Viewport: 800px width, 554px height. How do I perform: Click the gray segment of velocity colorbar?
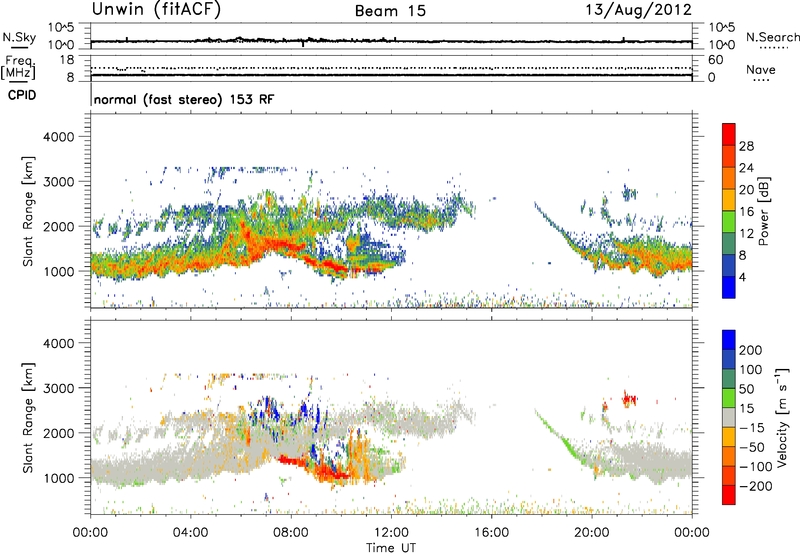[729, 418]
